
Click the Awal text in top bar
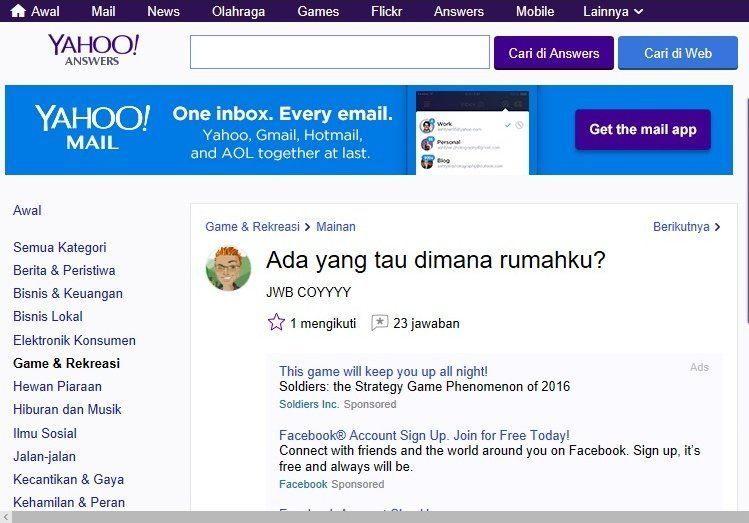[45, 11]
